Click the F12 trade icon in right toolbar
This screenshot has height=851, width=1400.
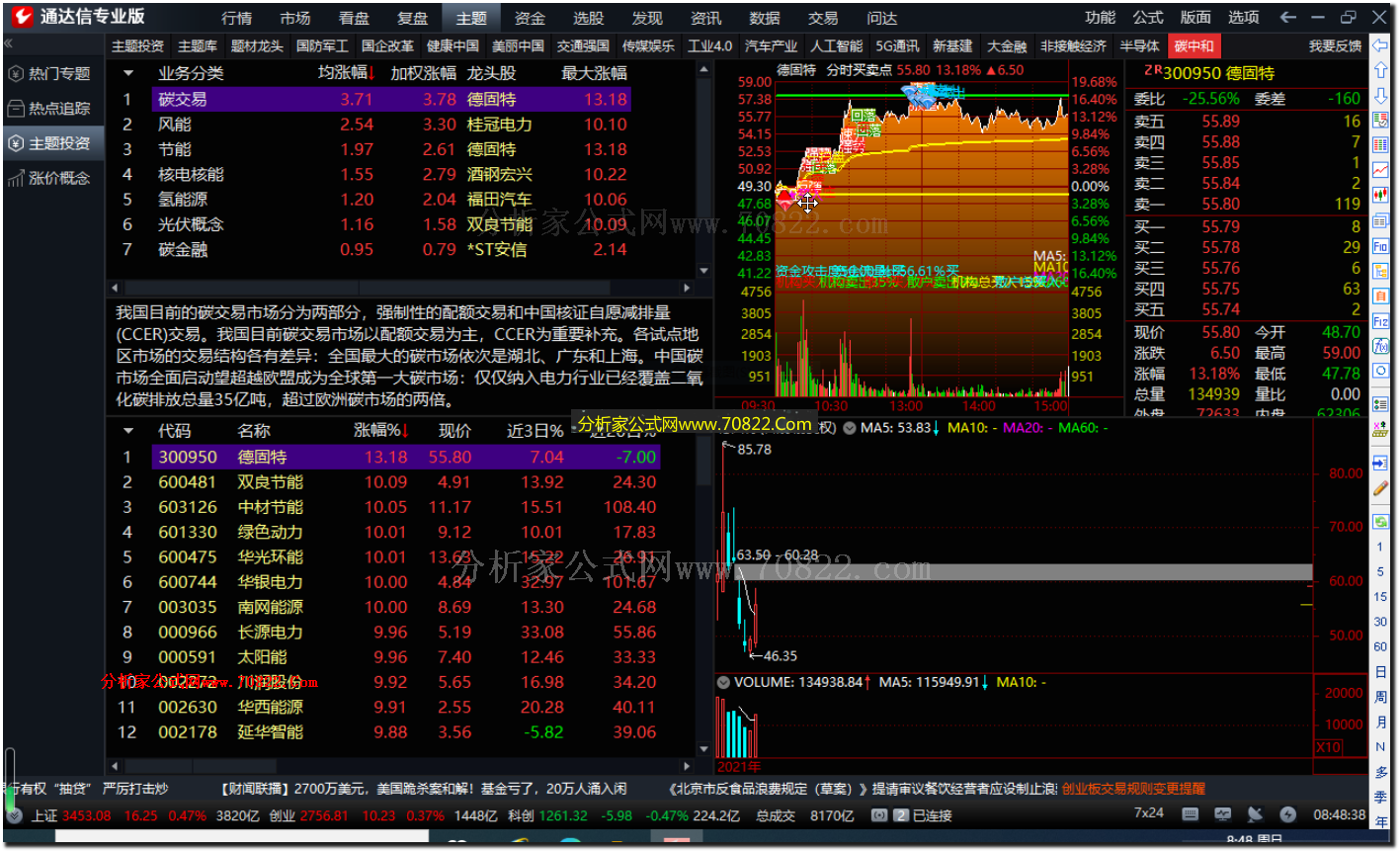pyautogui.click(x=1380, y=321)
